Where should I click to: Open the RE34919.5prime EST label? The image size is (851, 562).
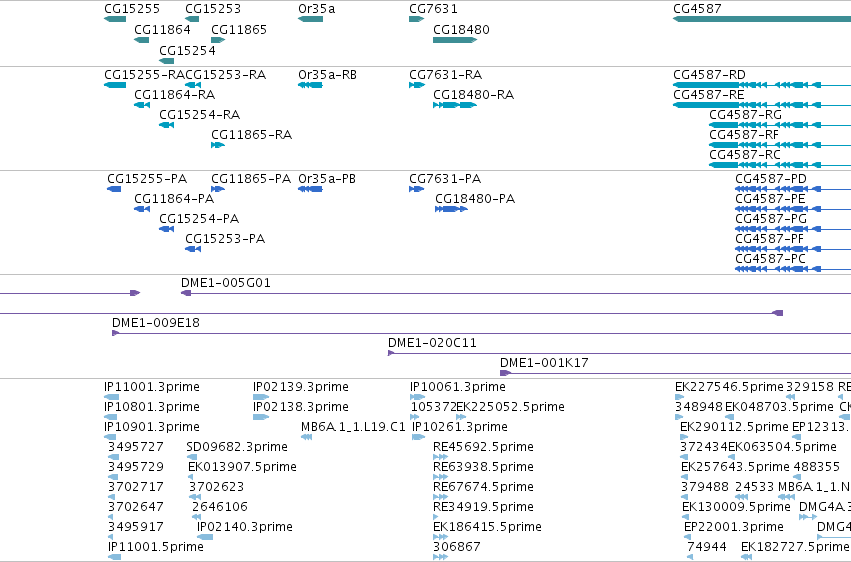click(484, 507)
